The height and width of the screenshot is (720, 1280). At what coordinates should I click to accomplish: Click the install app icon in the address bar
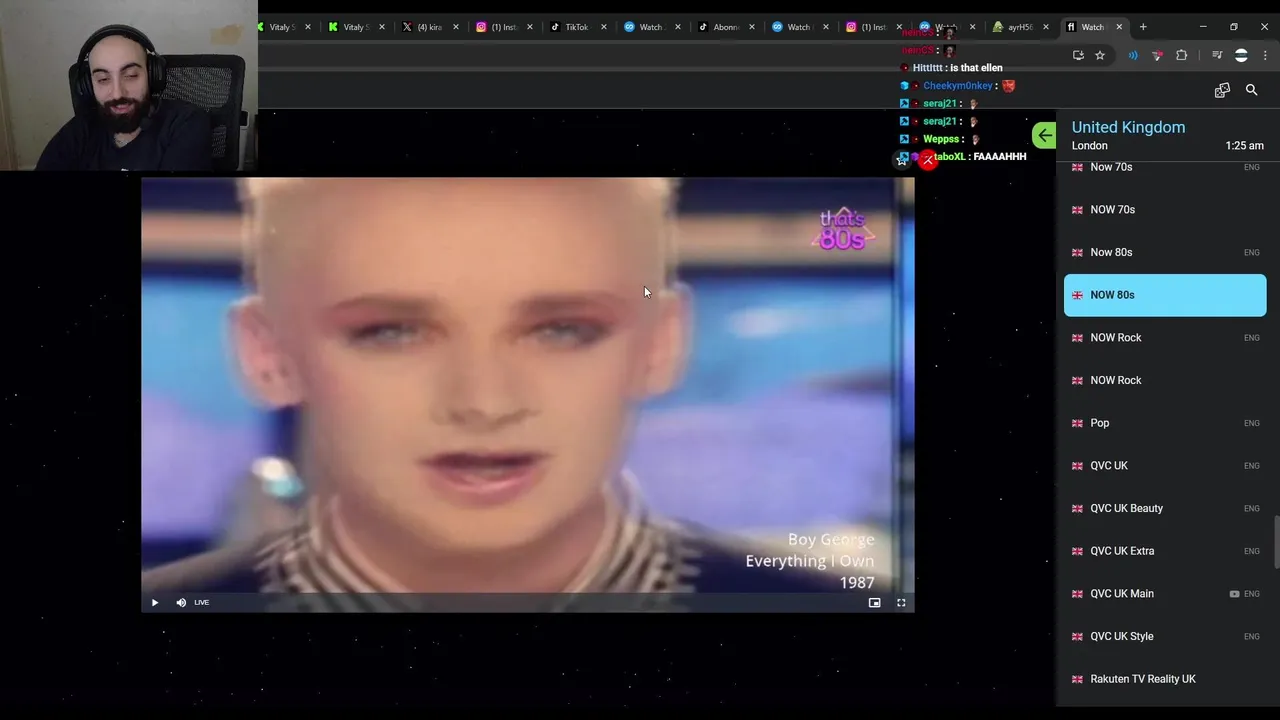pyautogui.click(x=1078, y=56)
